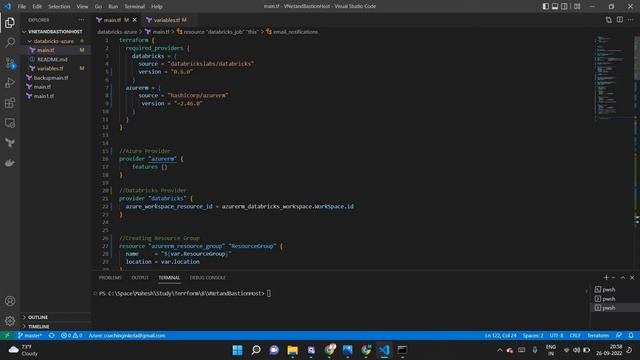Viewport: 640px width, 360px height.
Task: Change indentation via Spaces: 2
Action: tap(533, 336)
